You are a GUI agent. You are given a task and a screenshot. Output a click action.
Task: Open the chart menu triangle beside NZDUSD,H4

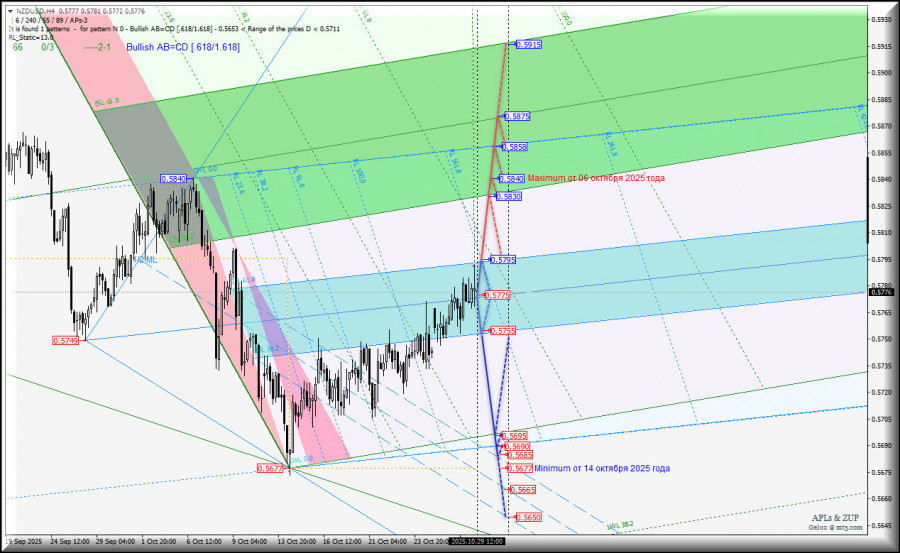[10, 11]
